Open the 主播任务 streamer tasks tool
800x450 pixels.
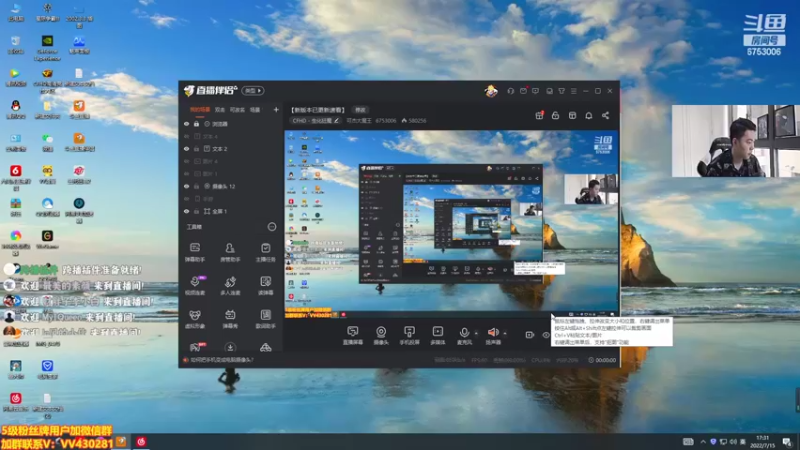(x=265, y=252)
